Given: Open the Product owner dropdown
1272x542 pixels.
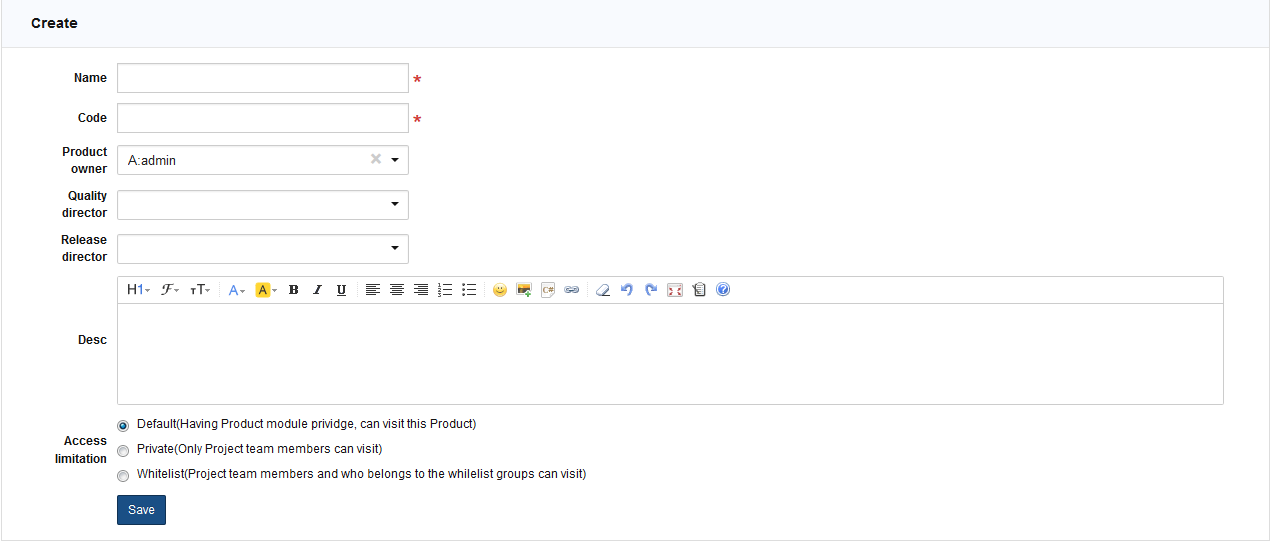Looking at the screenshot, I should coord(394,160).
